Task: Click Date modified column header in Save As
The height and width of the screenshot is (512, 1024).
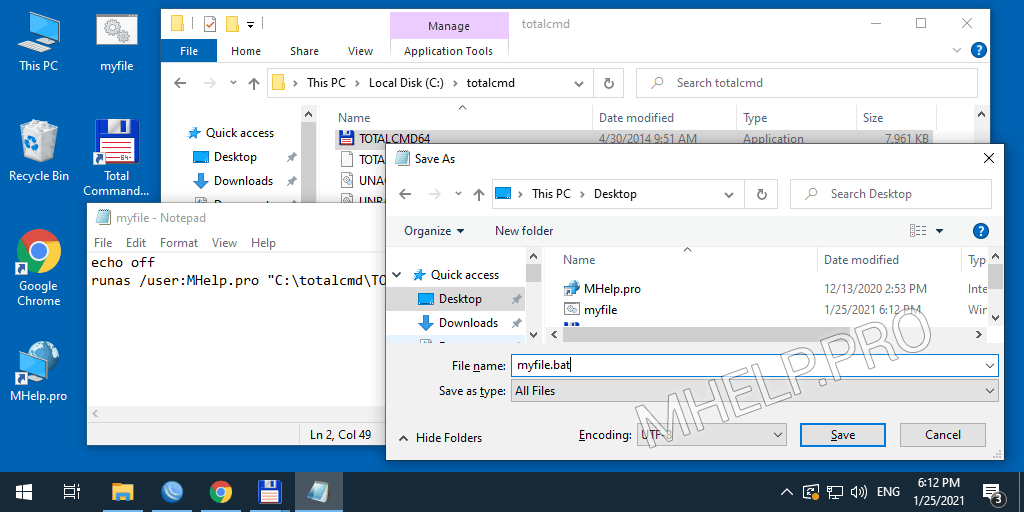Action: [861, 260]
